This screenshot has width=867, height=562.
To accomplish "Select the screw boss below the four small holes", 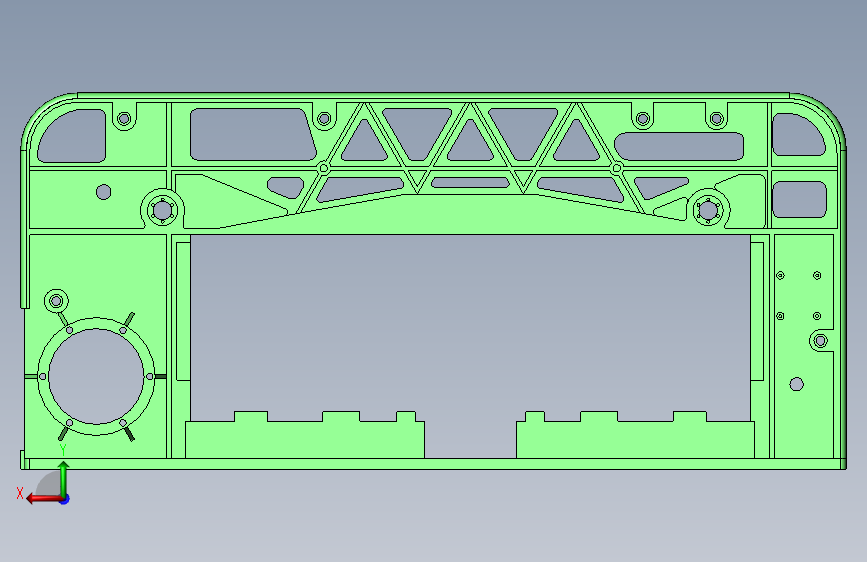I will point(821,341).
